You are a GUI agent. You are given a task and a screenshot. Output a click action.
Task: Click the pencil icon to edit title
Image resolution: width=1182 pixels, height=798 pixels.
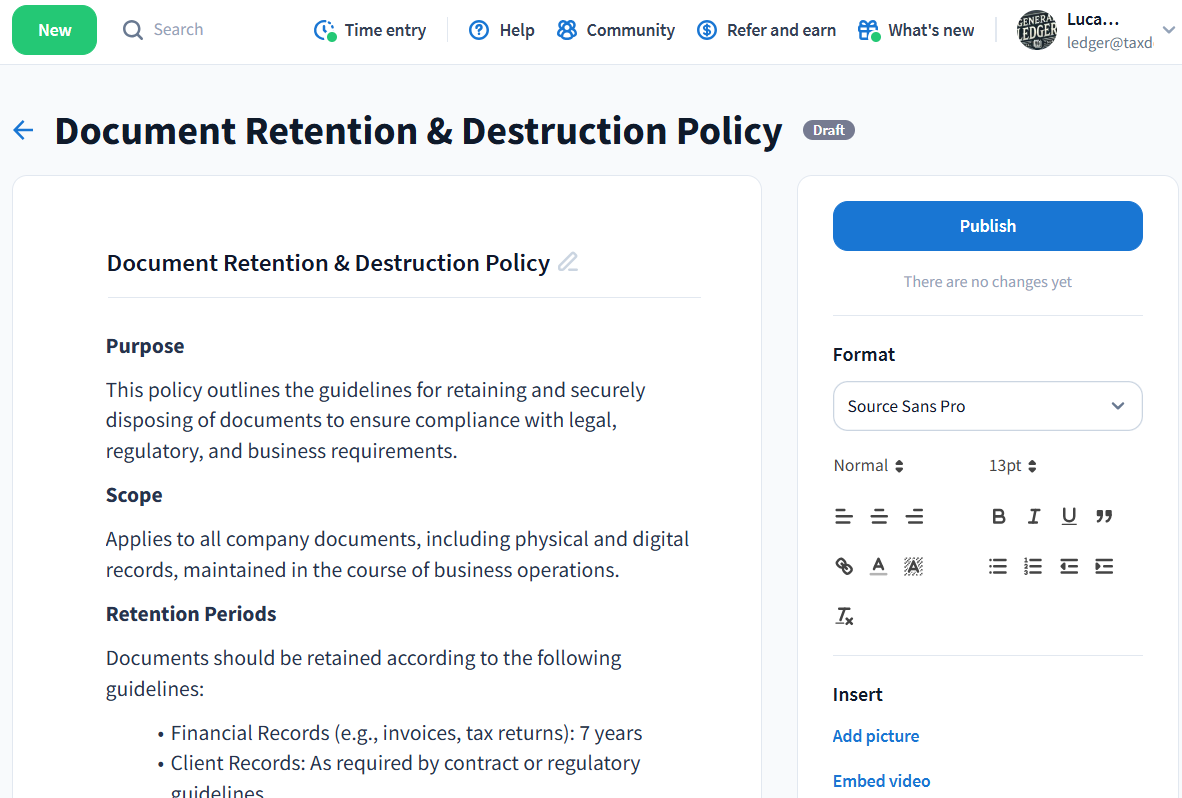[x=568, y=263]
